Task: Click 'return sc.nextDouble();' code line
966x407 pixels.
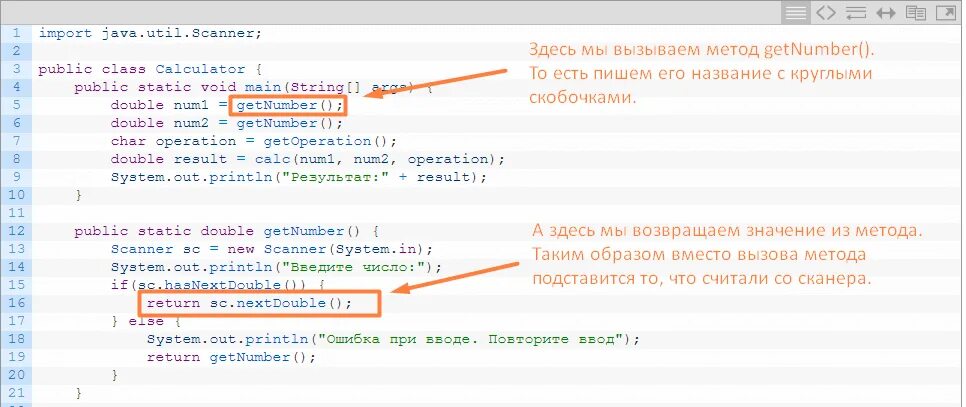Action: click(249, 303)
